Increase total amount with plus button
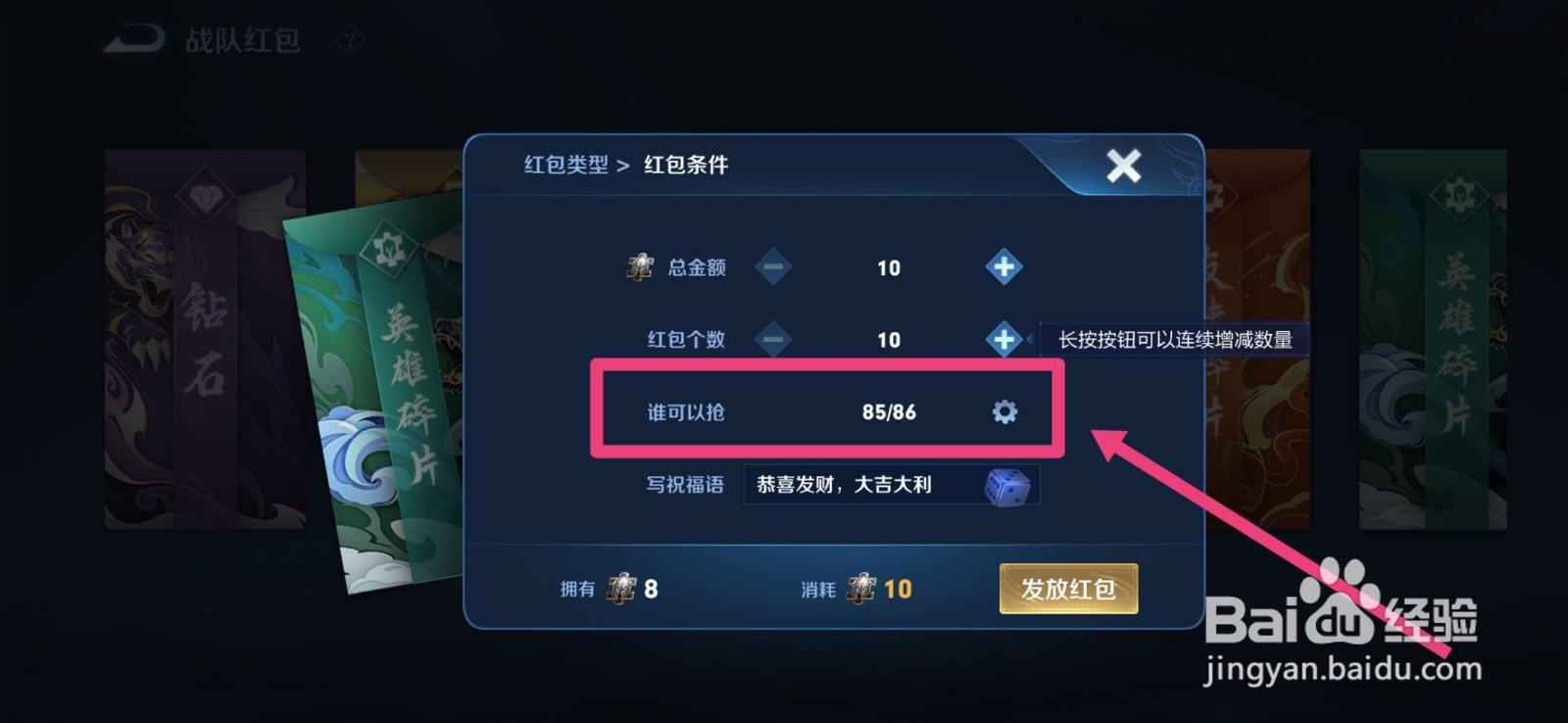This screenshot has height=723, width=1568. [1003, 266]
